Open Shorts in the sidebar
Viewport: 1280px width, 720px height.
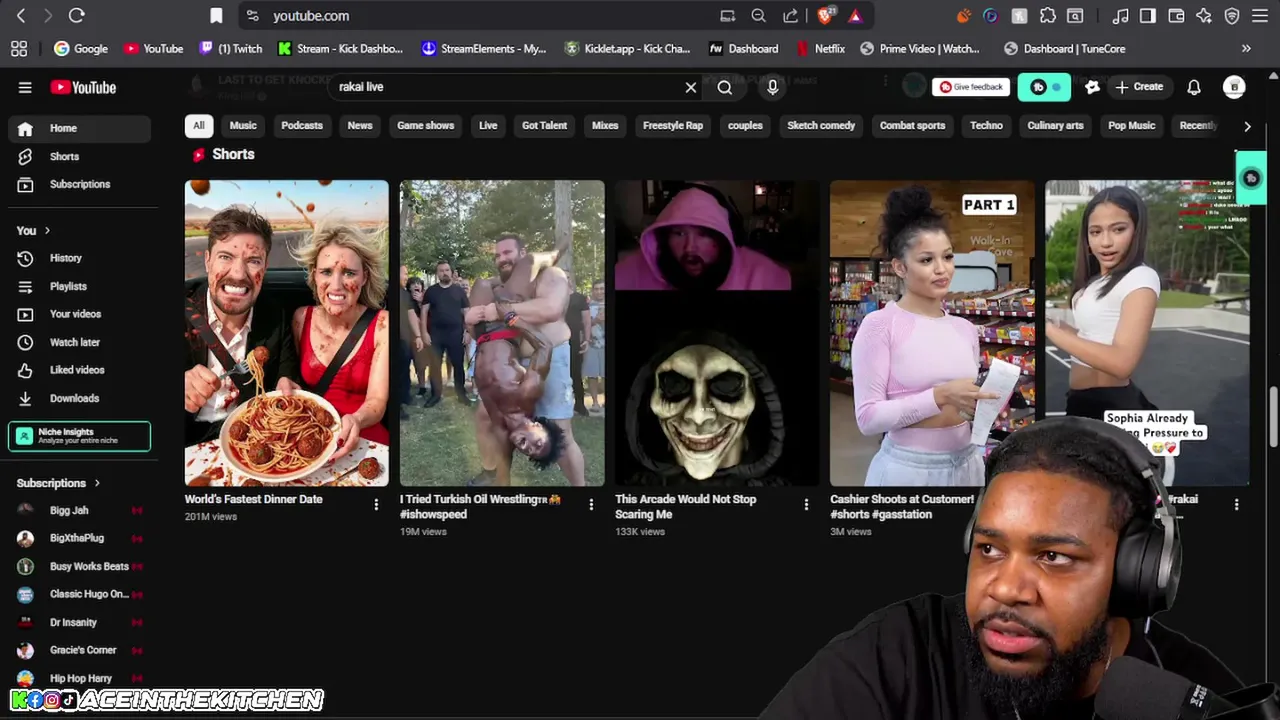click(80, 156)
